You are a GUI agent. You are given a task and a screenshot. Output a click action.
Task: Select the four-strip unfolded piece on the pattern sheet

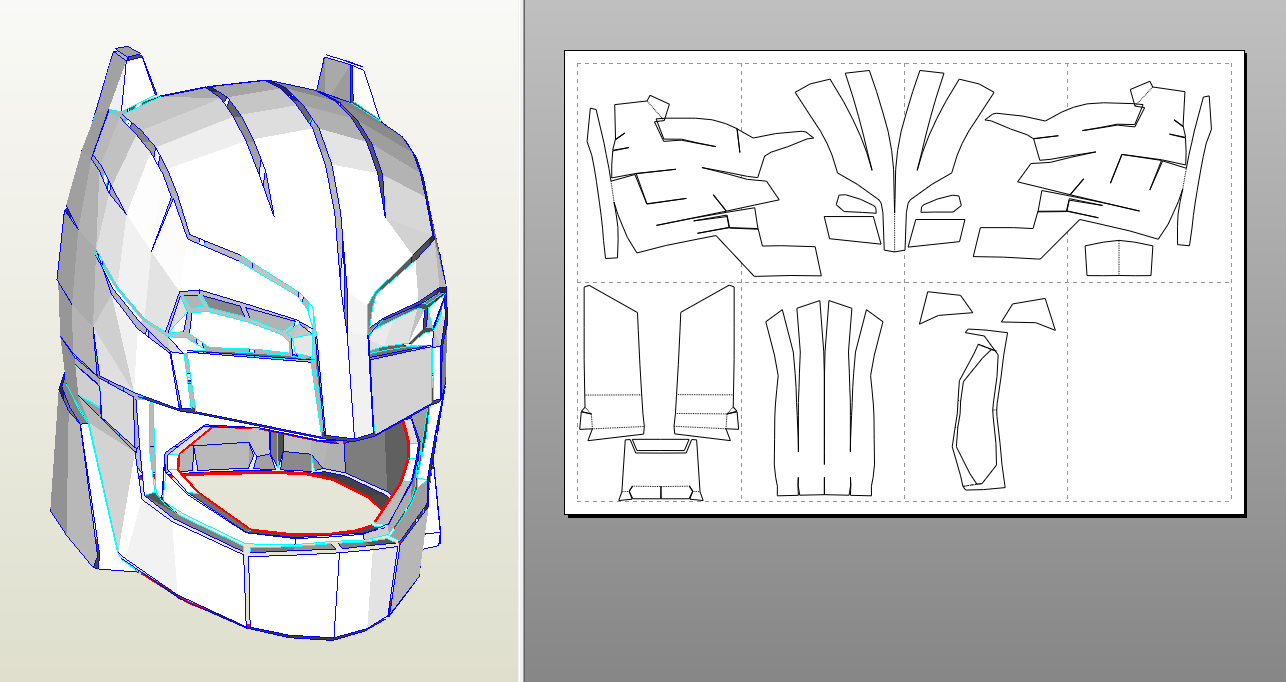(825, 398)
